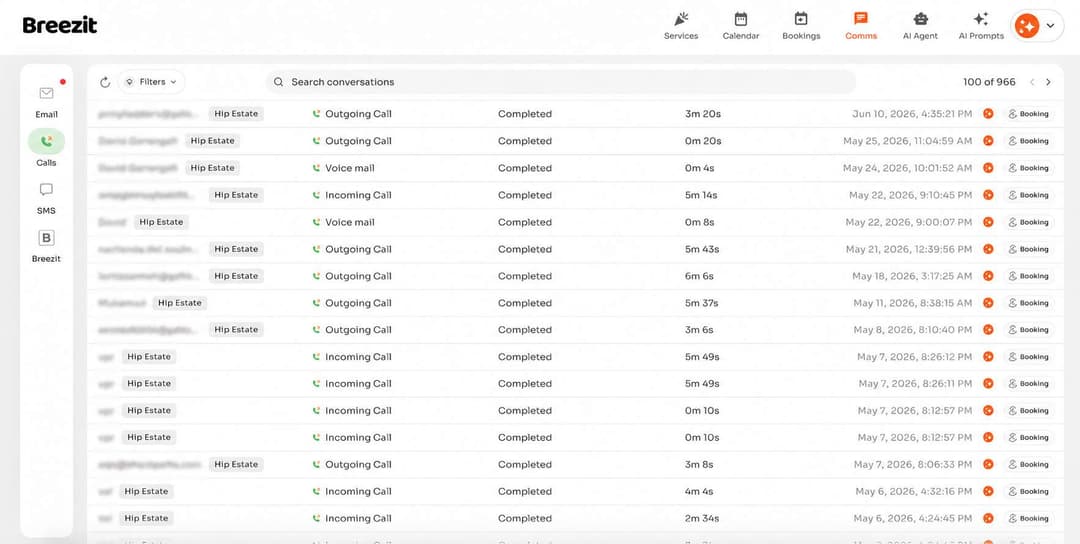Click date May 7, 2026, 8:26:12 PM
Viewport: 1080px width, 544px height.
click(915, 357)
